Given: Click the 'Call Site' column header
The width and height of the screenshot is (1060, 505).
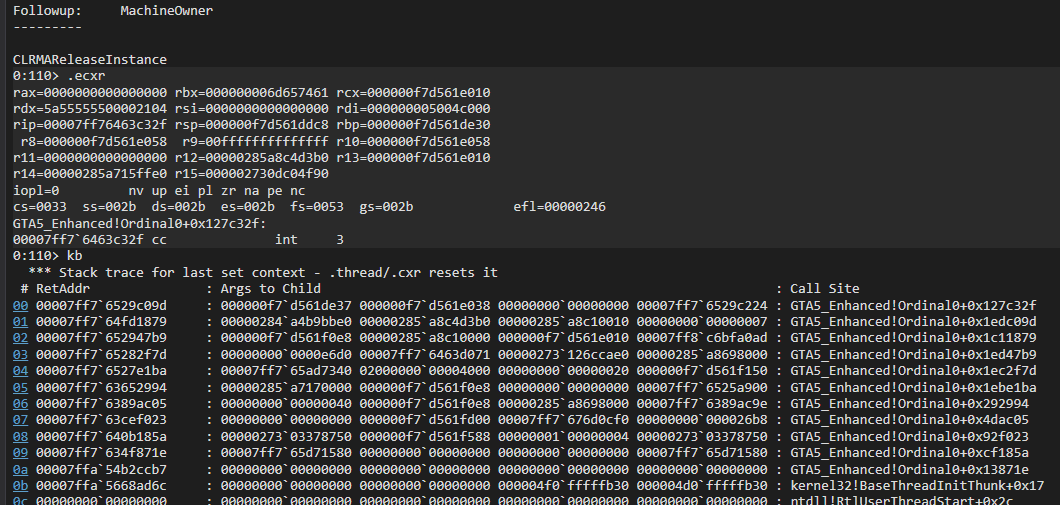Looking at the screenshot, I should (x=825, y=289).
